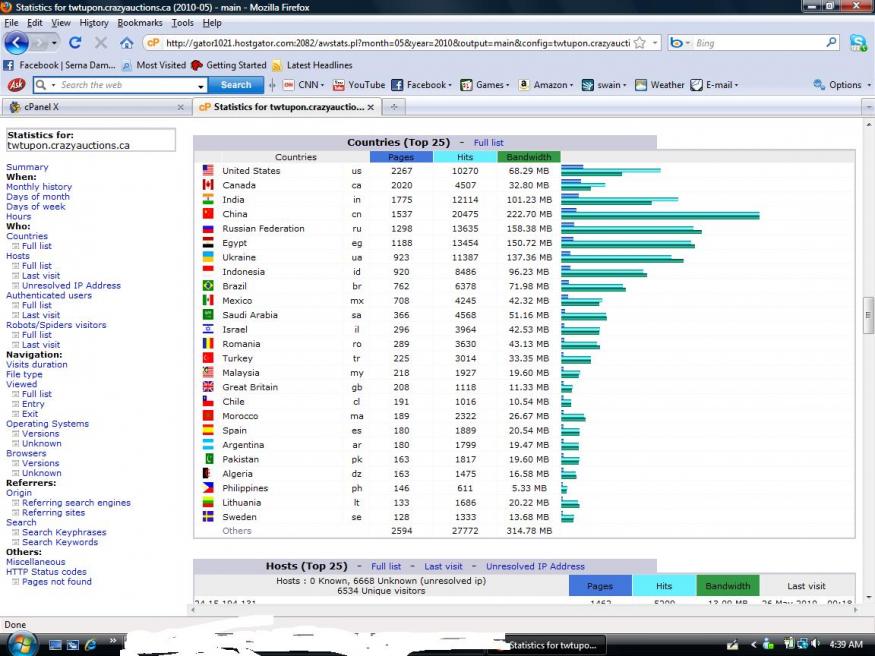Image resolution: width=875 pixels, height=656 pixels.
Task: Click the page's vertical scrollbar thumb
Action: (868, 314)
